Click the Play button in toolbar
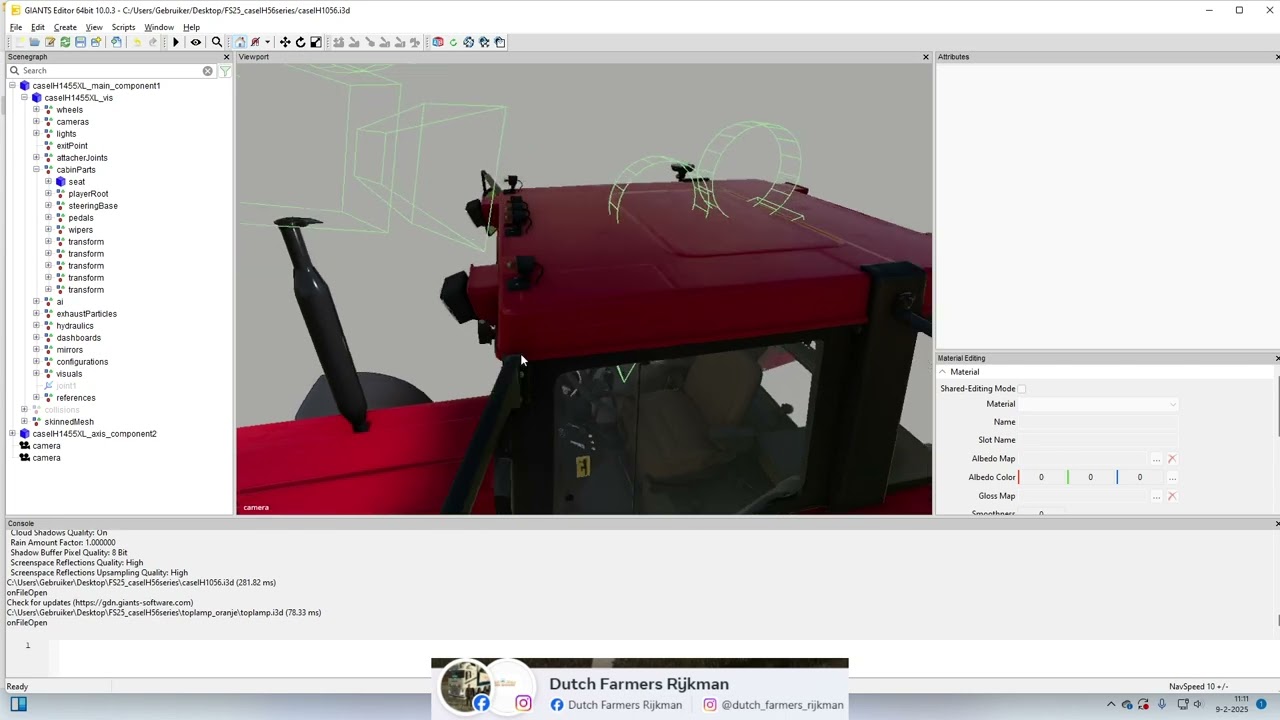This screenshot has width=1280, height=720. point(176,42)
